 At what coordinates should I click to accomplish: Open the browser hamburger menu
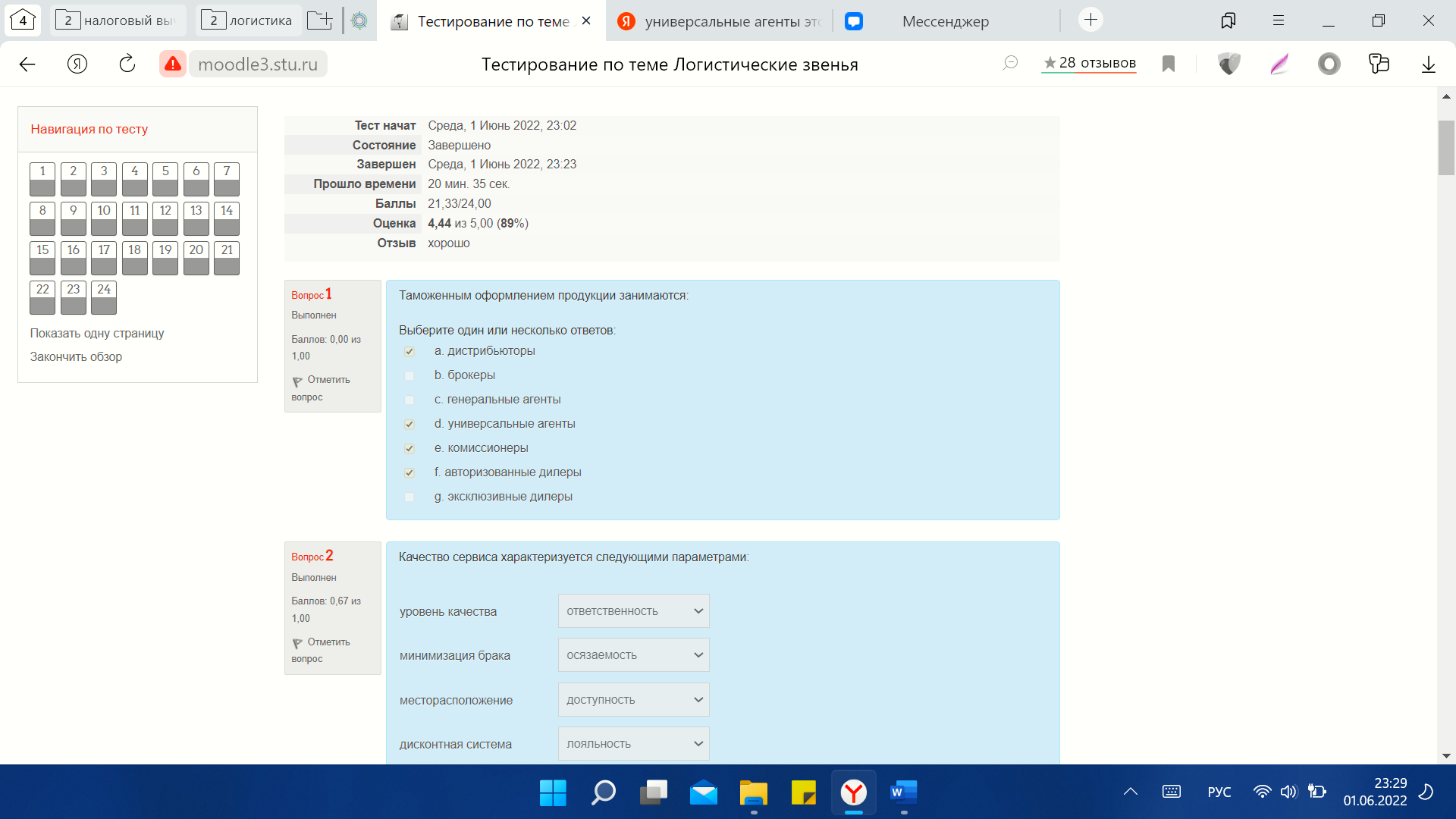click(1279, 20)
